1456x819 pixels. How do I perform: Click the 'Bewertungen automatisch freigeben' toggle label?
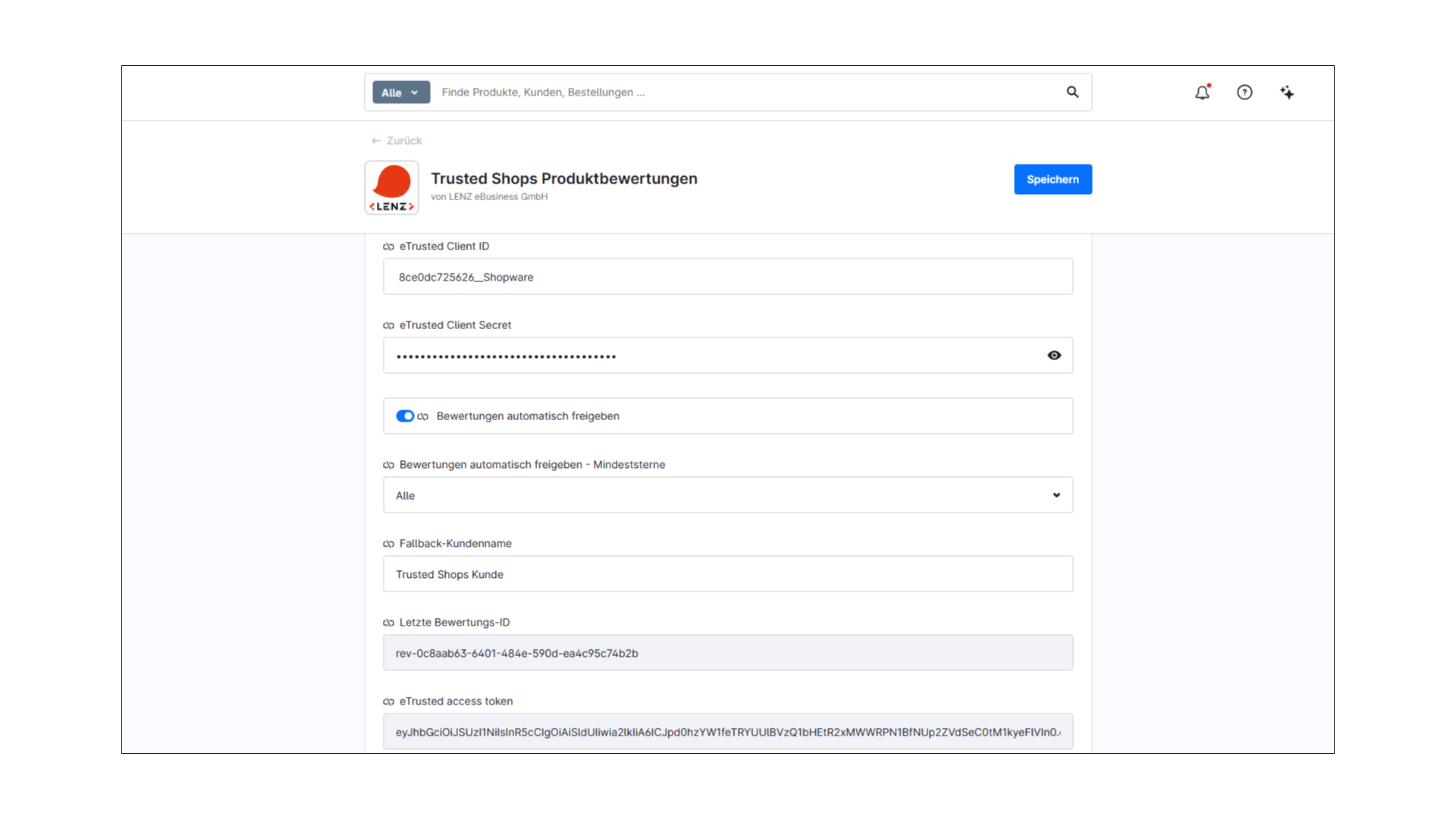point(528,416)
